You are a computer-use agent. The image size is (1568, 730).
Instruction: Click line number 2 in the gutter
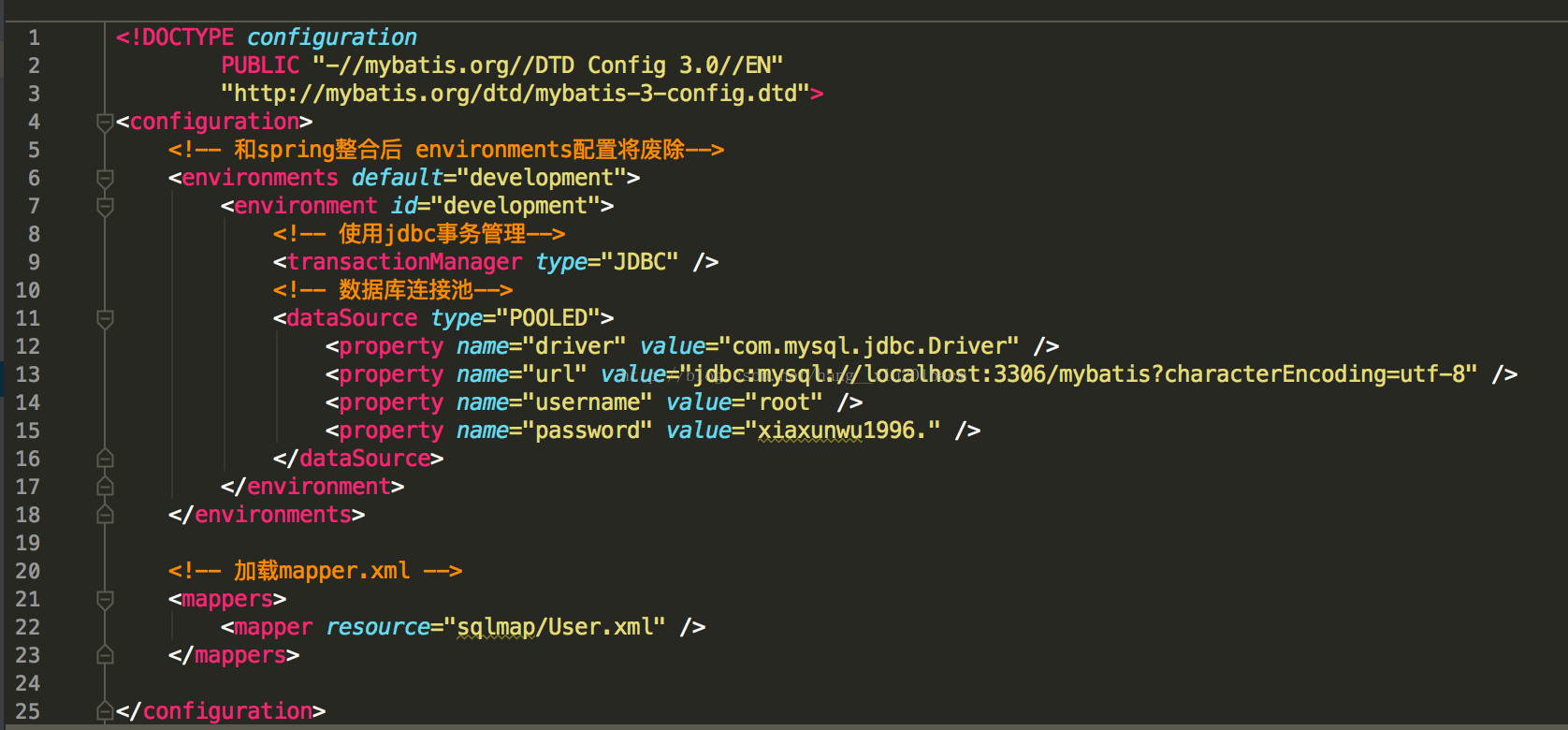tap(34, 66)
